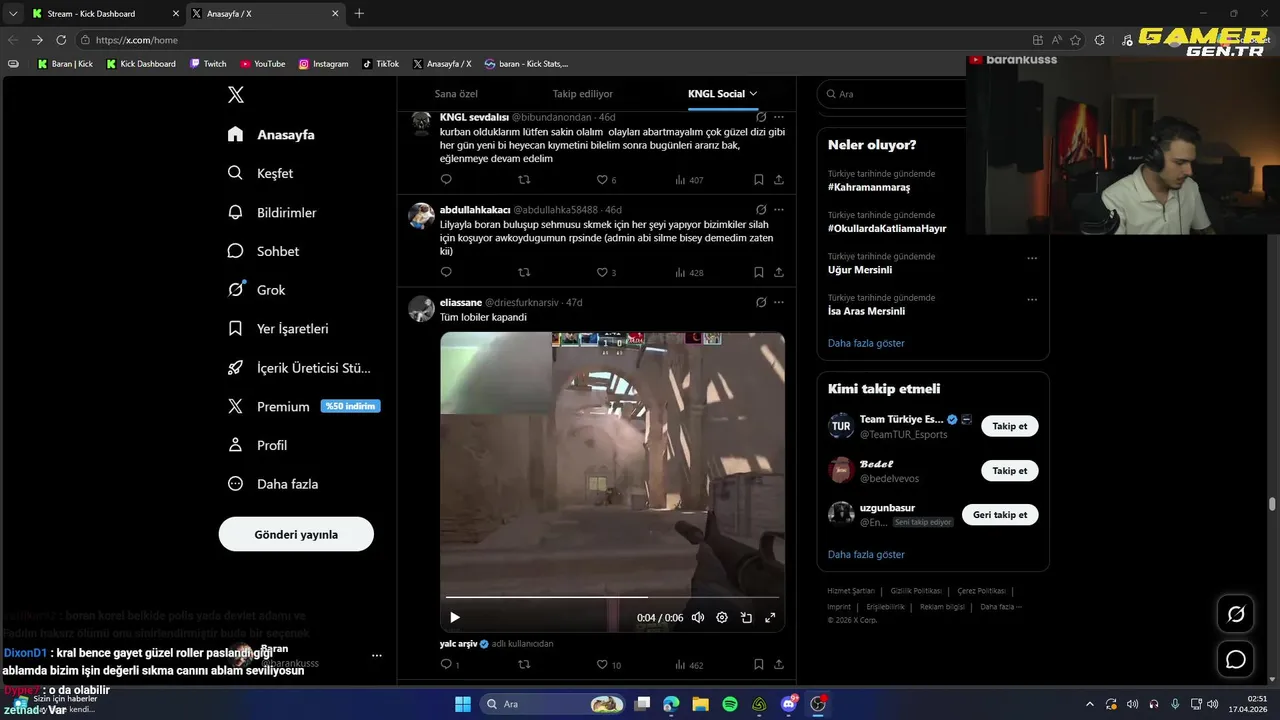Open Discord from the taskbar
The image size is (1280, 720).
788,704
